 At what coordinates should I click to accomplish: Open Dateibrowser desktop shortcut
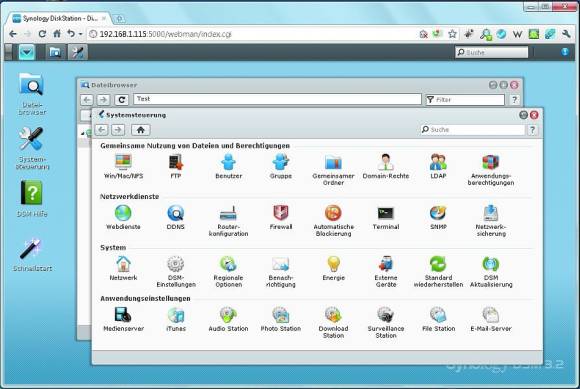click(32, 94)
